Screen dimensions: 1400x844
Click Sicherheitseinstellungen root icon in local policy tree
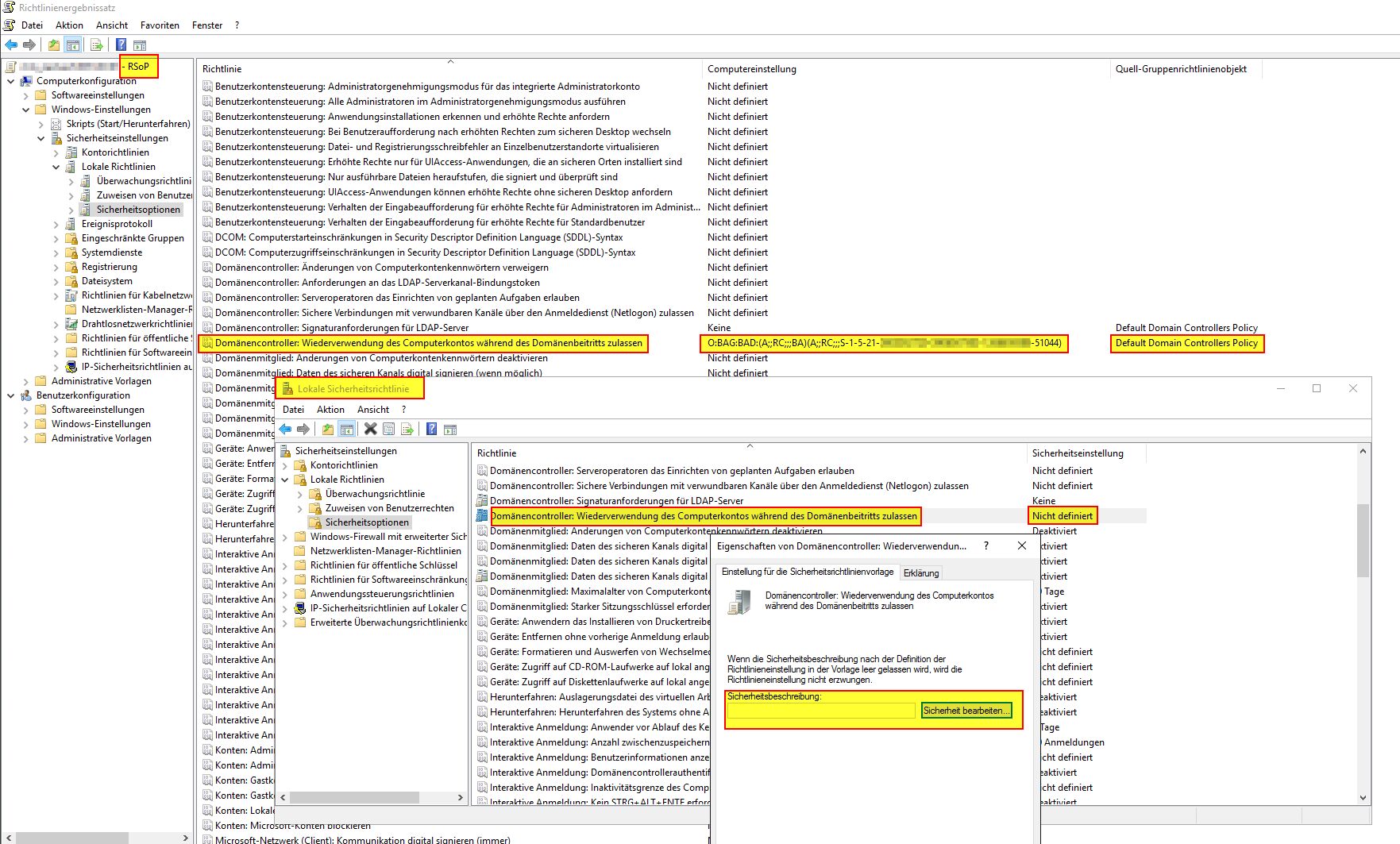(286, 451)
